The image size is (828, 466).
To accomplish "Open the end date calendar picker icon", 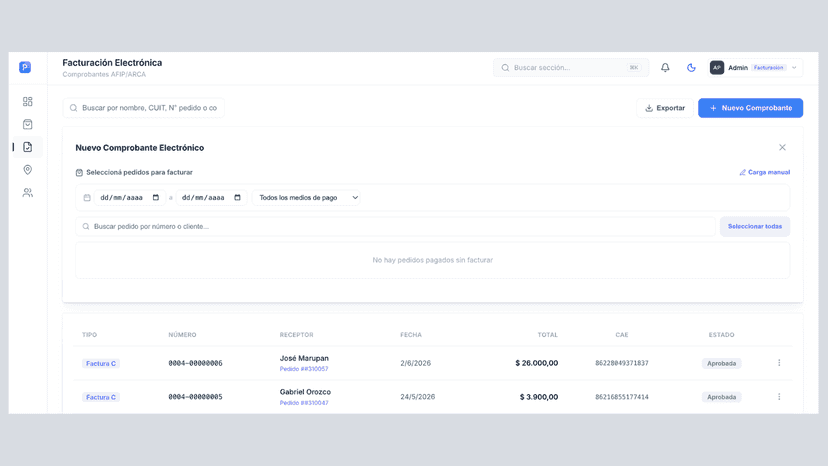I will click(238, 198).
